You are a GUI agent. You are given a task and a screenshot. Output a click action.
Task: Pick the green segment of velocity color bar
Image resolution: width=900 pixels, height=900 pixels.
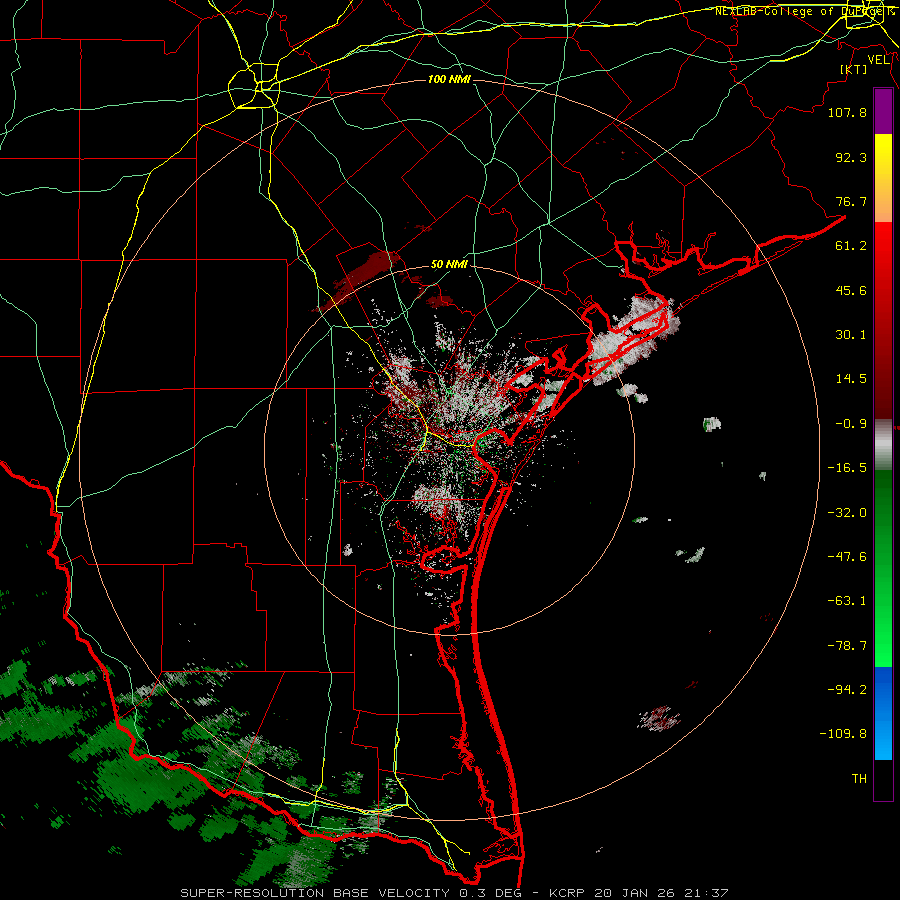[x=883, y=568]
